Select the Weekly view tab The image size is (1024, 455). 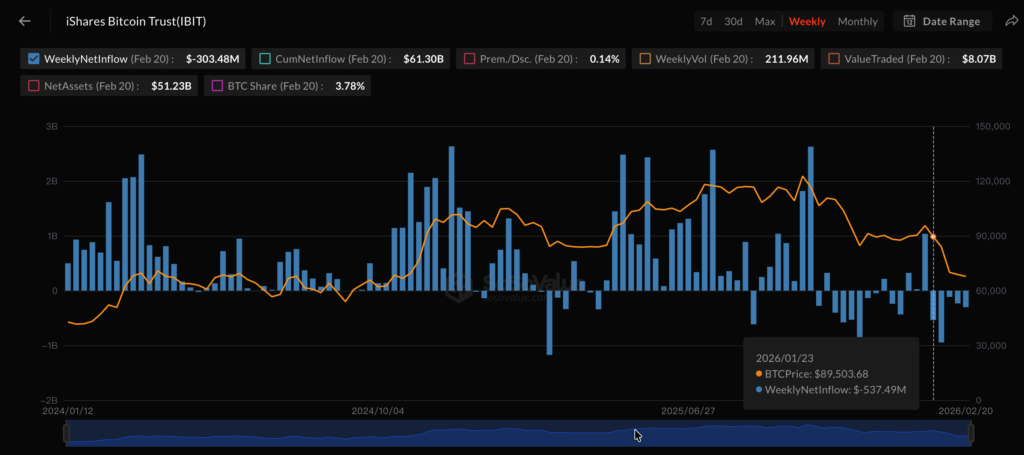click(806, 21)
